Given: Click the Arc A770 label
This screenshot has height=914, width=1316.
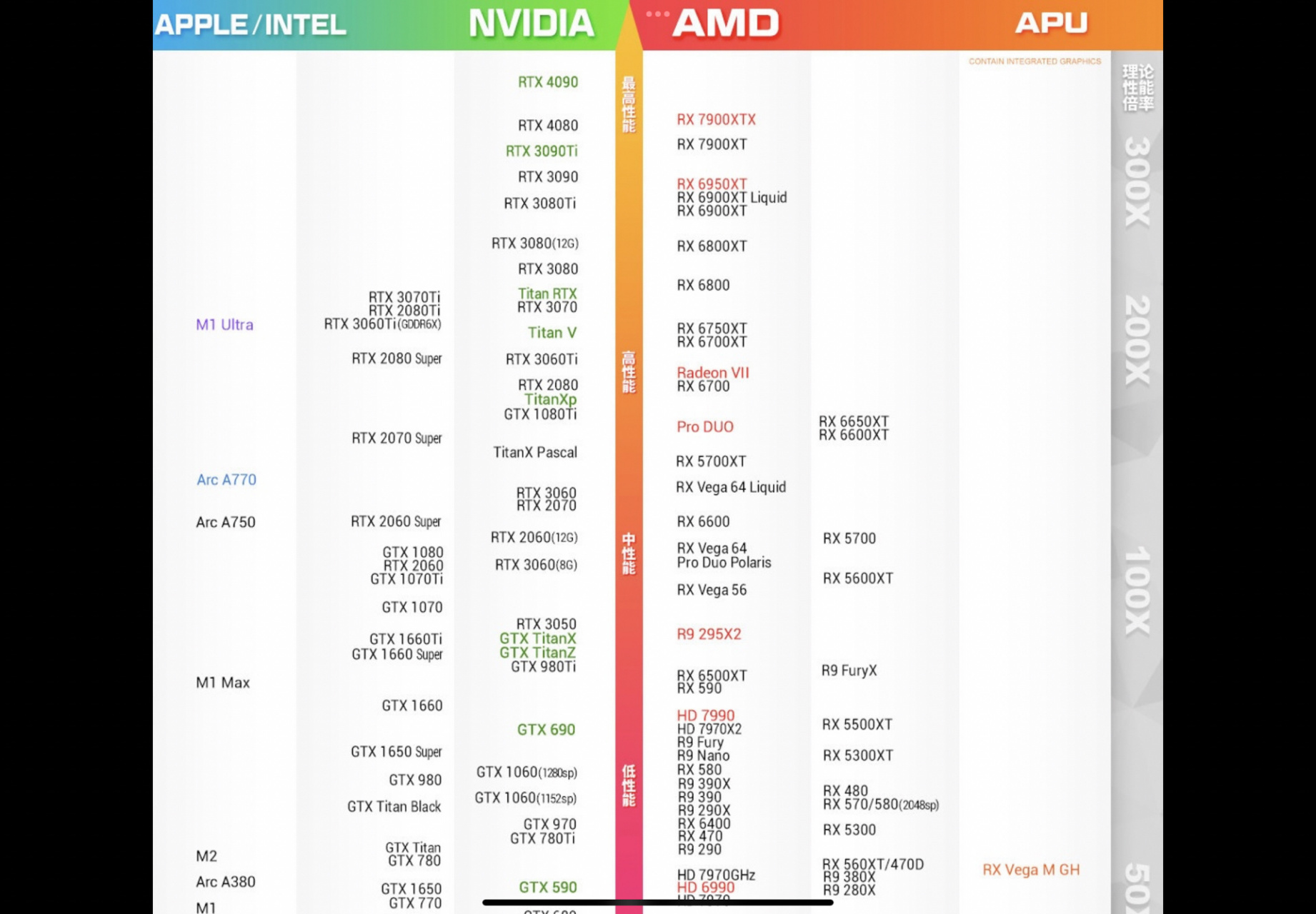Looking at the screenshot, I should 226,480.
